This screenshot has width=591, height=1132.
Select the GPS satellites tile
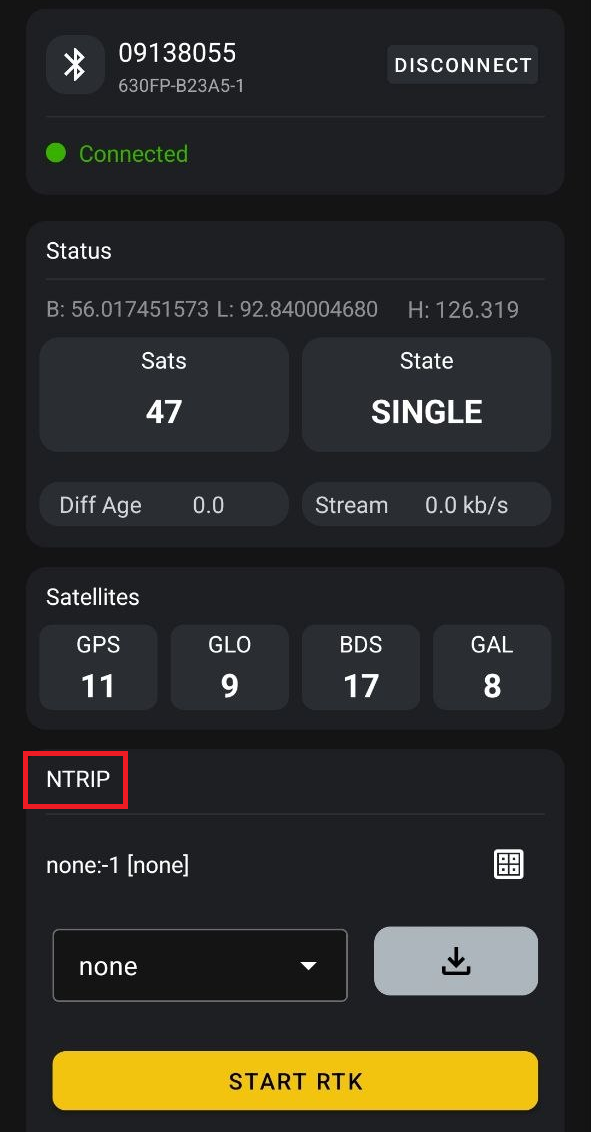click(x=98, y=668)
